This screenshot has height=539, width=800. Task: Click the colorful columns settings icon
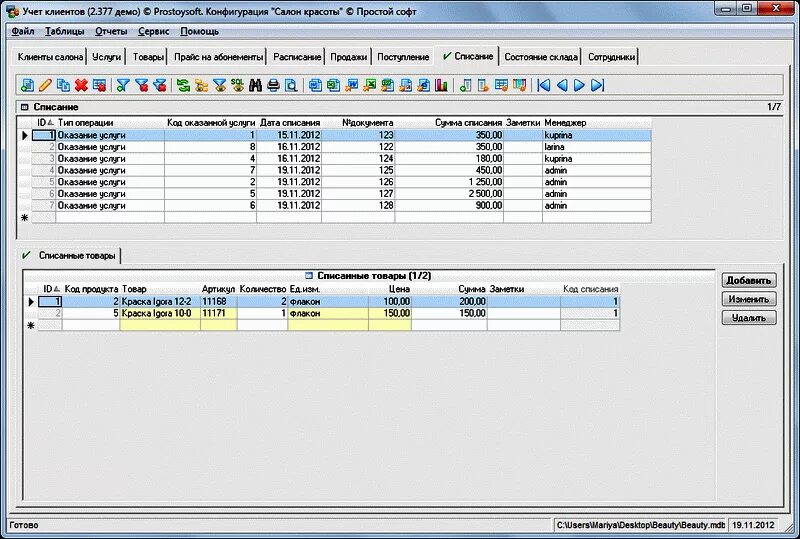[519, 85]
